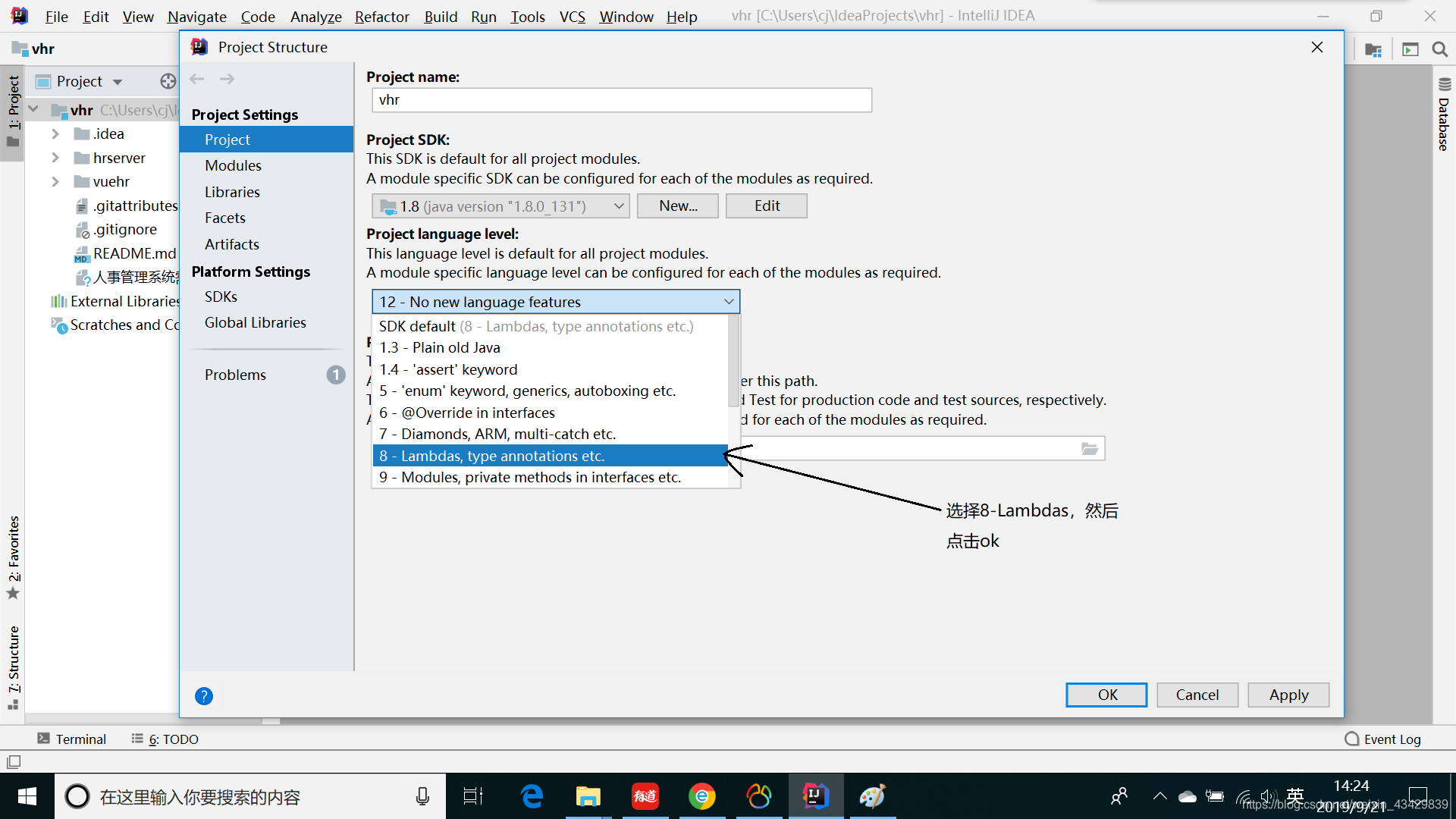Open Microsoft Edge from the taskbar
This screenshot has width=1456, height=819.
[532, 796]
